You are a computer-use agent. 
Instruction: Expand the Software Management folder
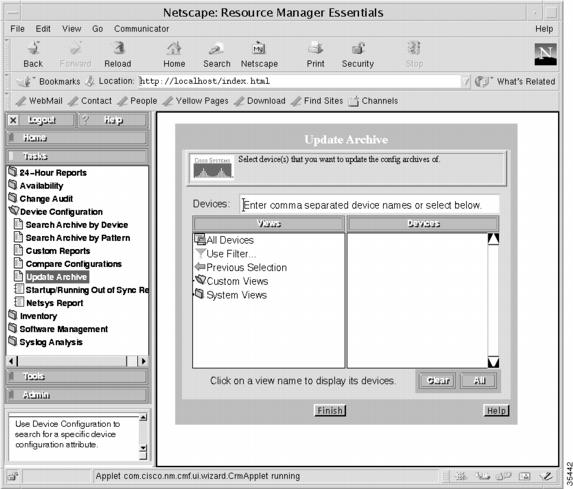click(x=58, y=329)
